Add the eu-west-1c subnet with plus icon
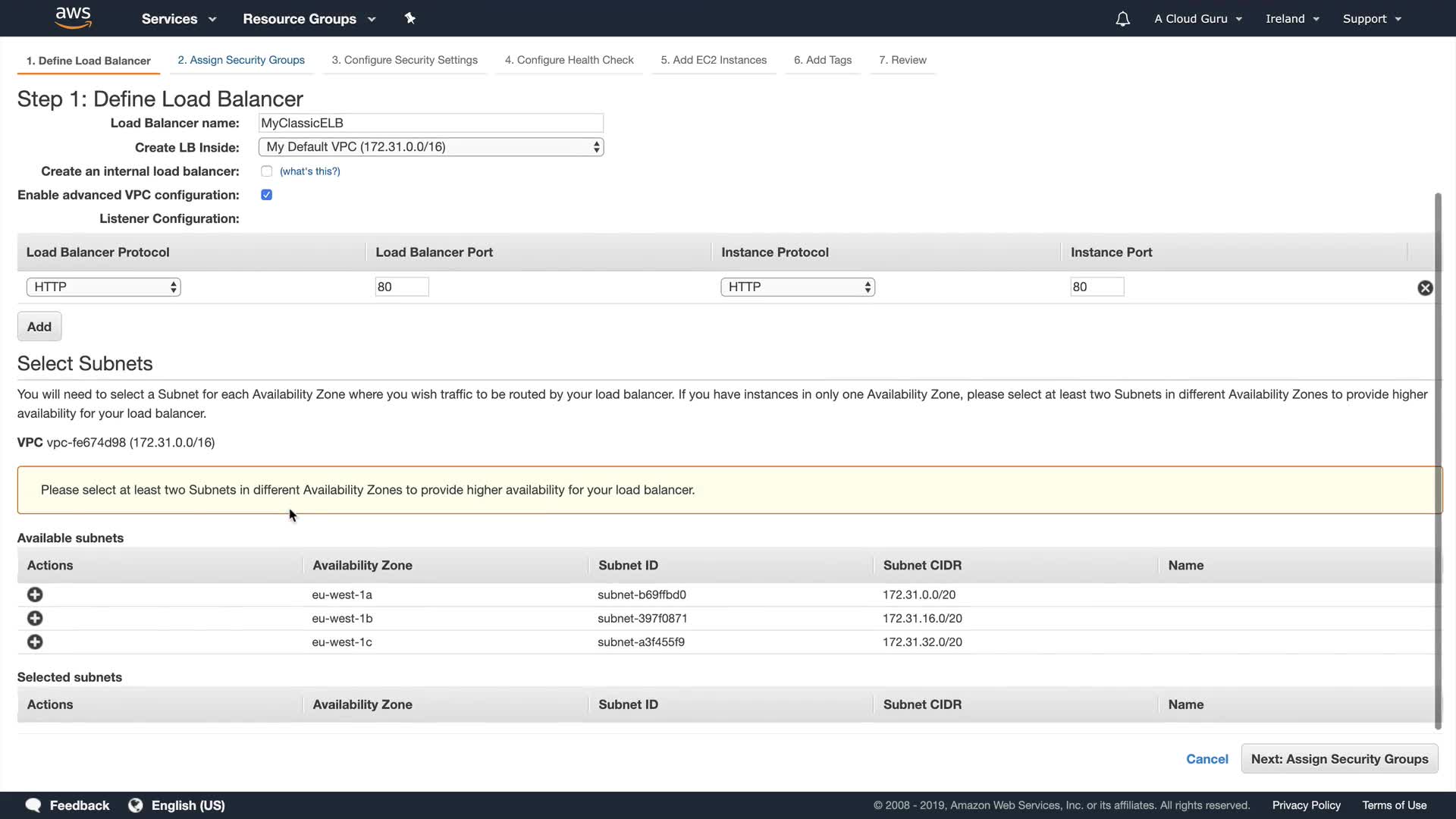 [35, 642]
